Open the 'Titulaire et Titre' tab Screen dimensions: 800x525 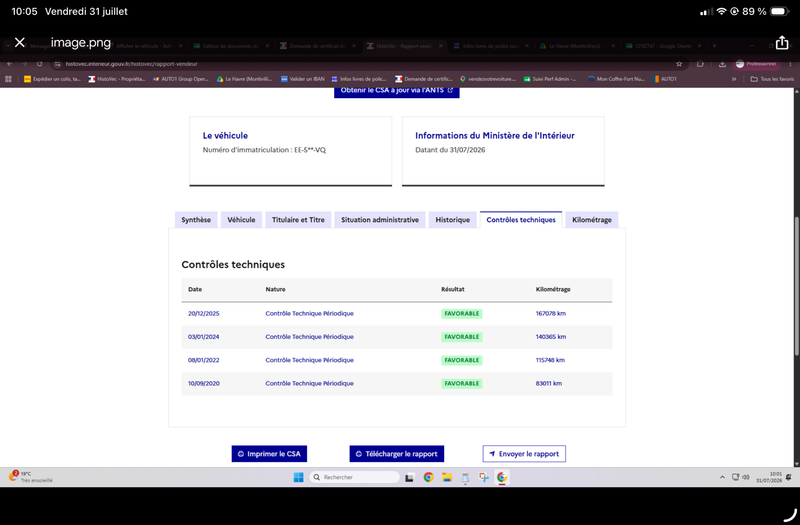pyautogui.click(x=298, y=220)
